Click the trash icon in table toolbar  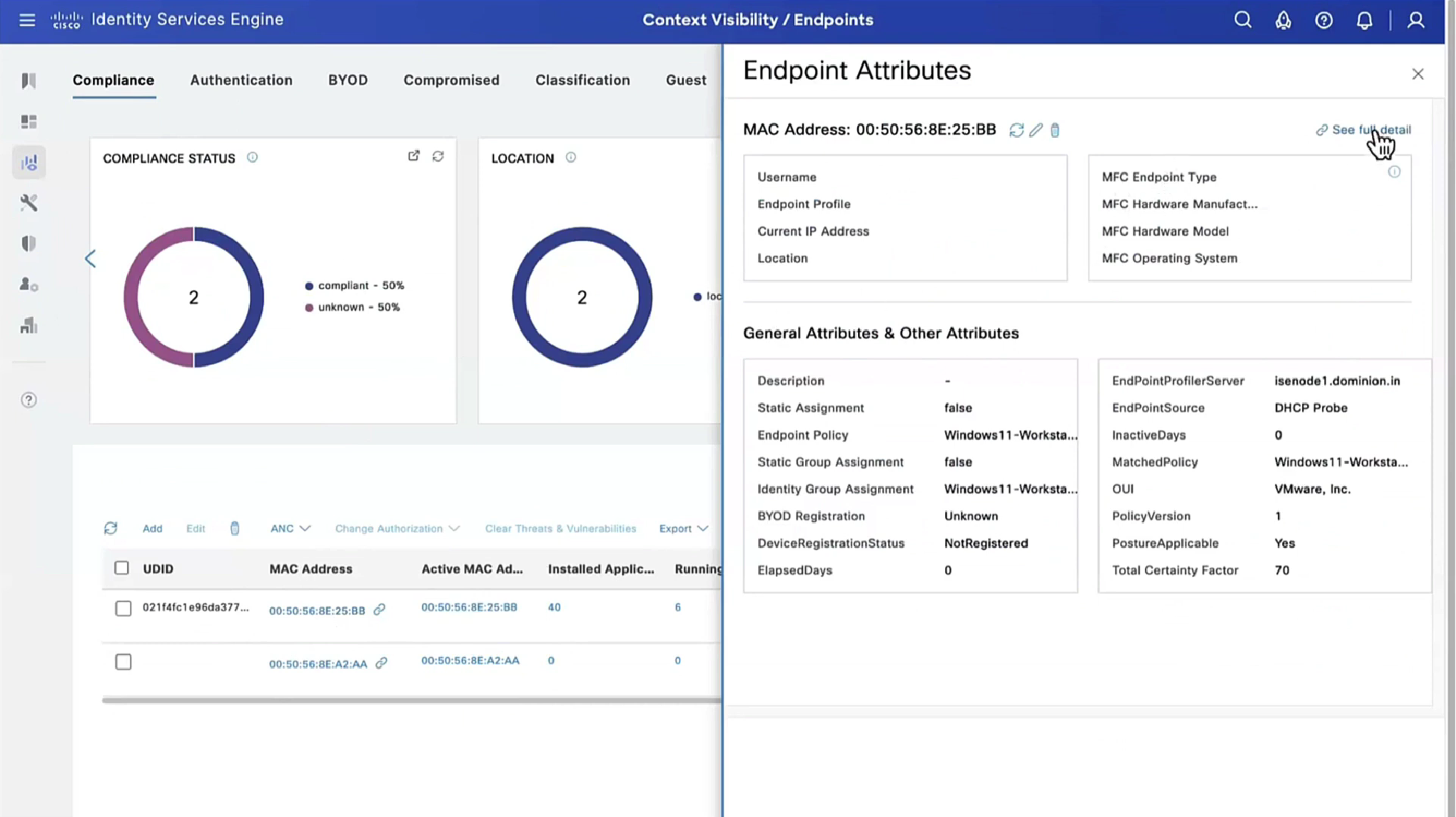pos(235,528)
